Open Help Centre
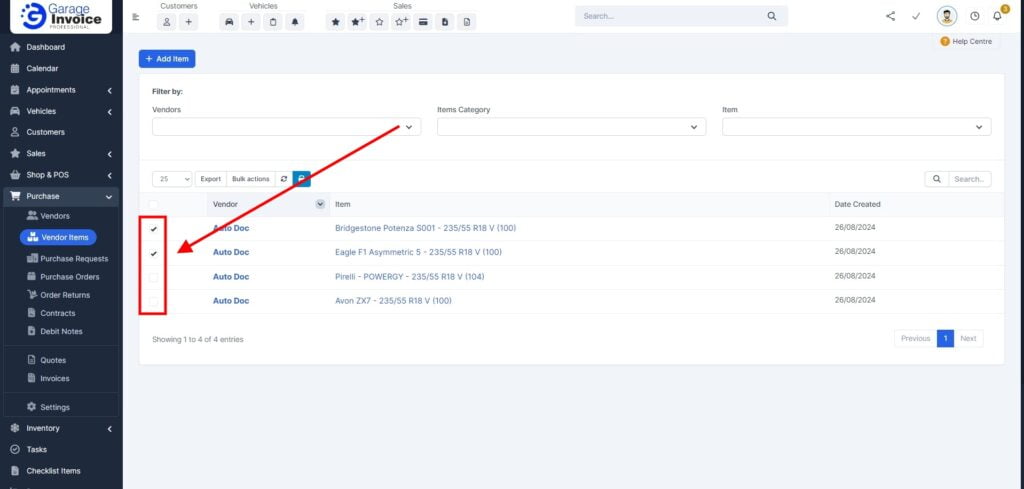Screen dimensions: 1024x489 [x=966, y=41]
